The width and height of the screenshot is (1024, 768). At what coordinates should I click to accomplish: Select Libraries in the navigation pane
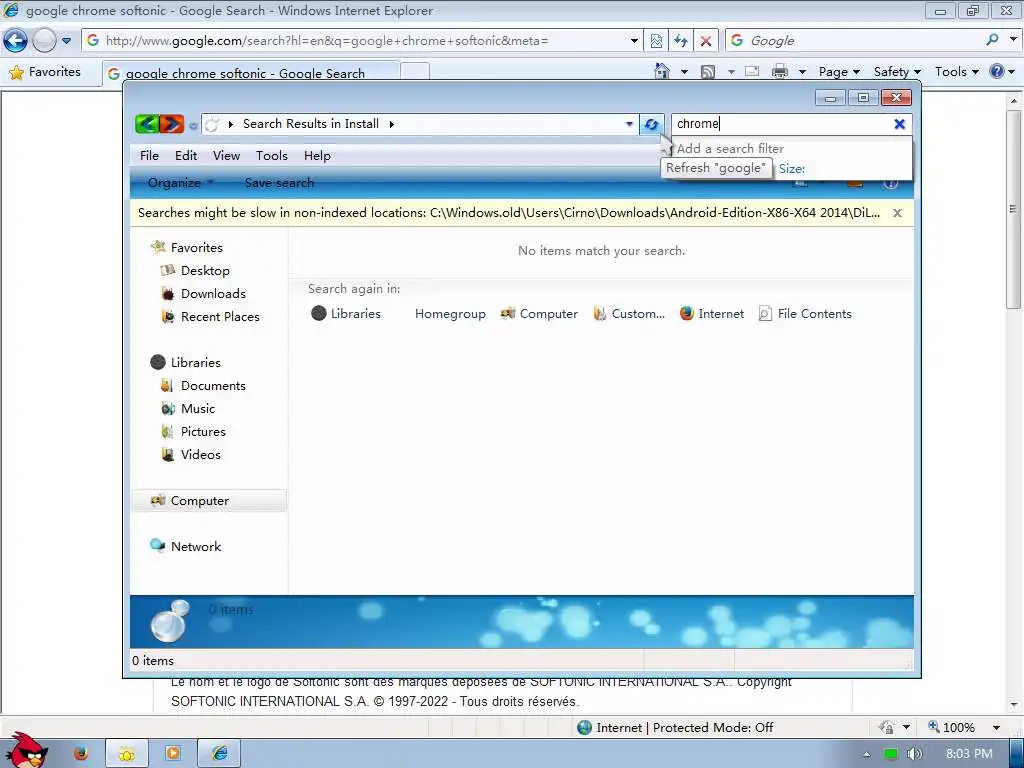pos(185,362)
